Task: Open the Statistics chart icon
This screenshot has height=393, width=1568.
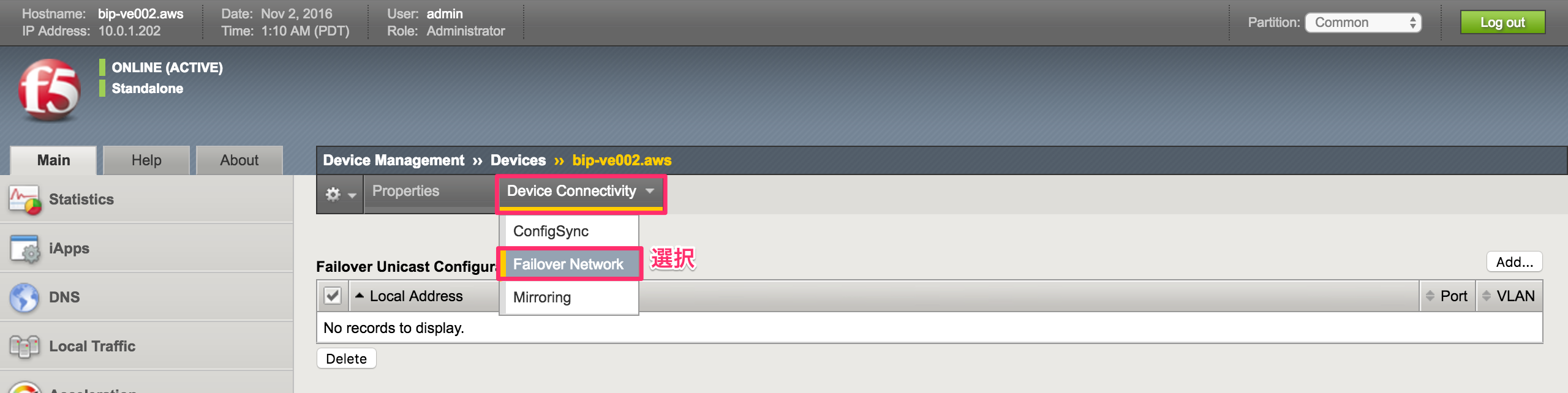Action: [25, 200]
